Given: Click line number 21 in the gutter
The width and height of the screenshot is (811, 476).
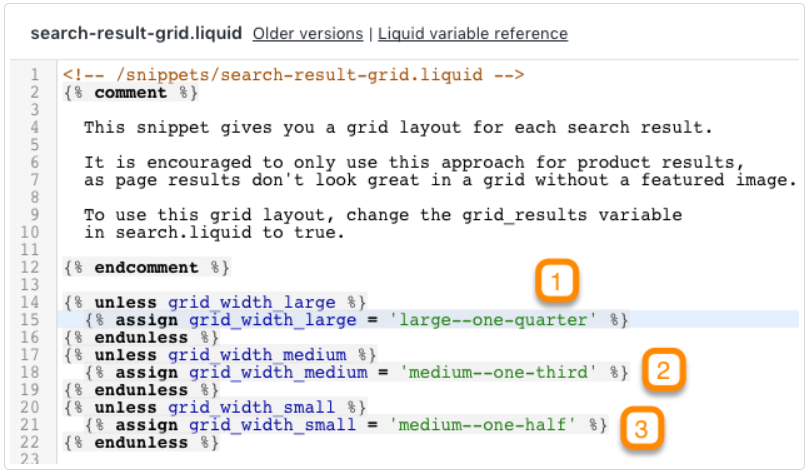Looking at the screenshot, I should click(x=29, y=425).
